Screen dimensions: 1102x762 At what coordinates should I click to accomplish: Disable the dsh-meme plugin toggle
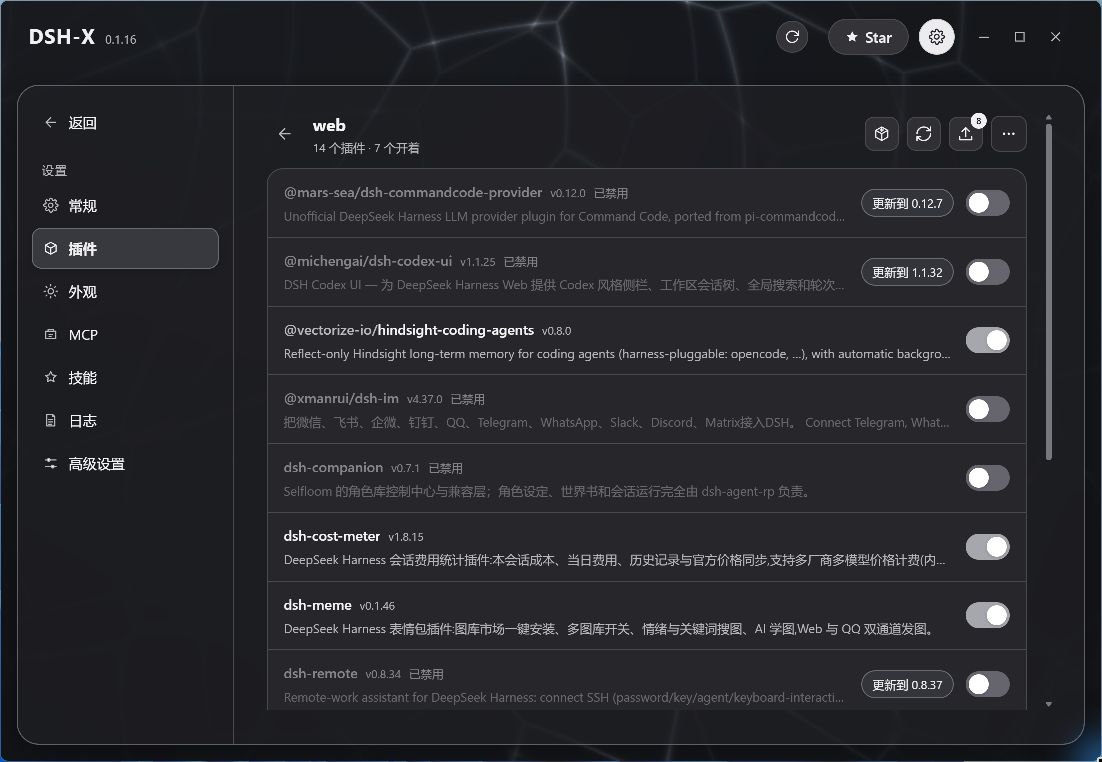[x=987, y=615]
